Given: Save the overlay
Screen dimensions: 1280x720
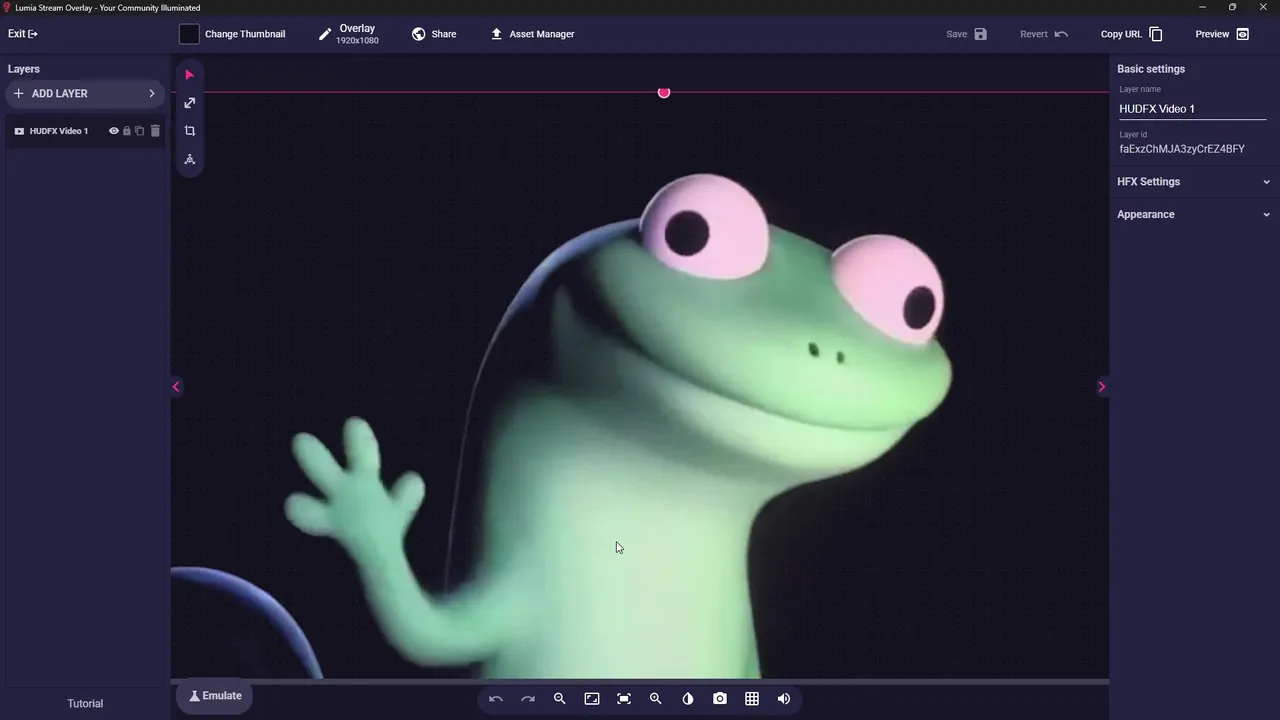Looking at the screenshot, I should [967, 34].
